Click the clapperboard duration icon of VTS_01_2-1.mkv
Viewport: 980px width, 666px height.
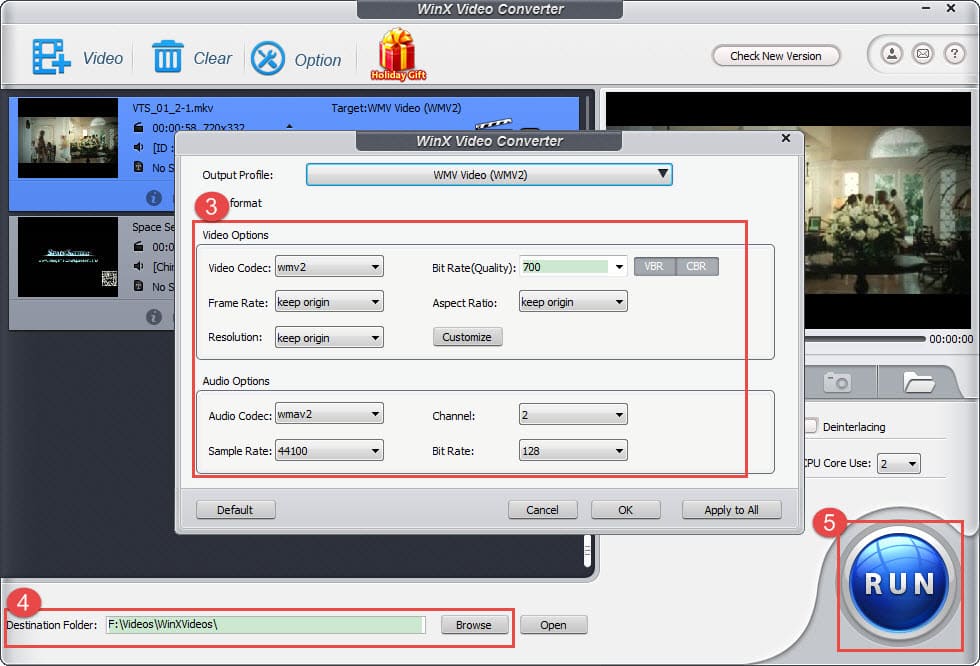pos(138,127)
